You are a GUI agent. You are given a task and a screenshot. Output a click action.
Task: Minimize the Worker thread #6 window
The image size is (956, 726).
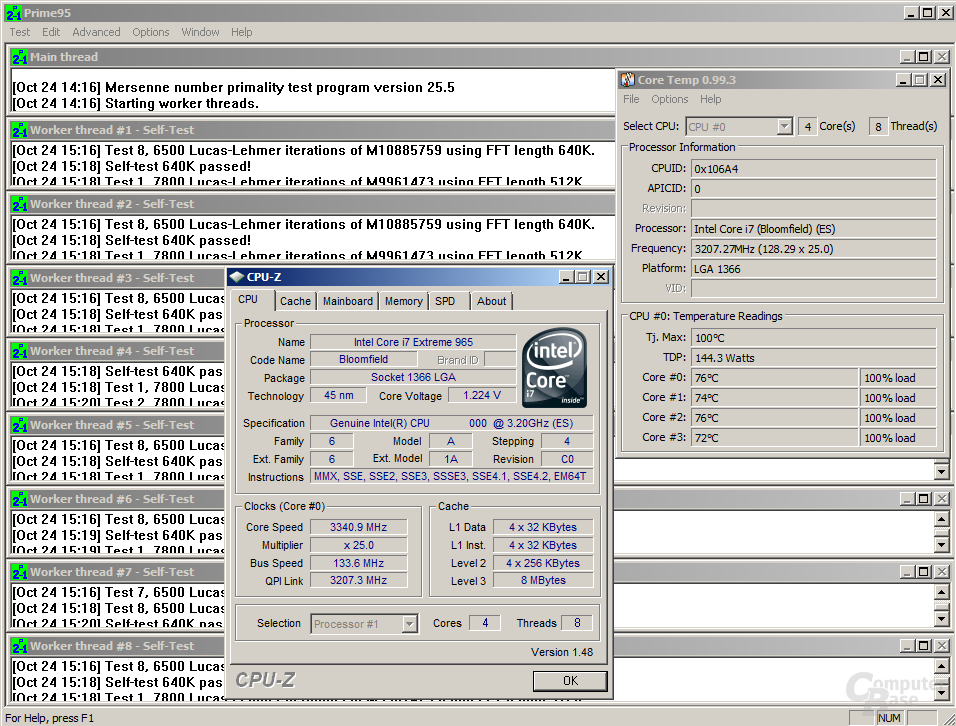[x=907, y=499]
